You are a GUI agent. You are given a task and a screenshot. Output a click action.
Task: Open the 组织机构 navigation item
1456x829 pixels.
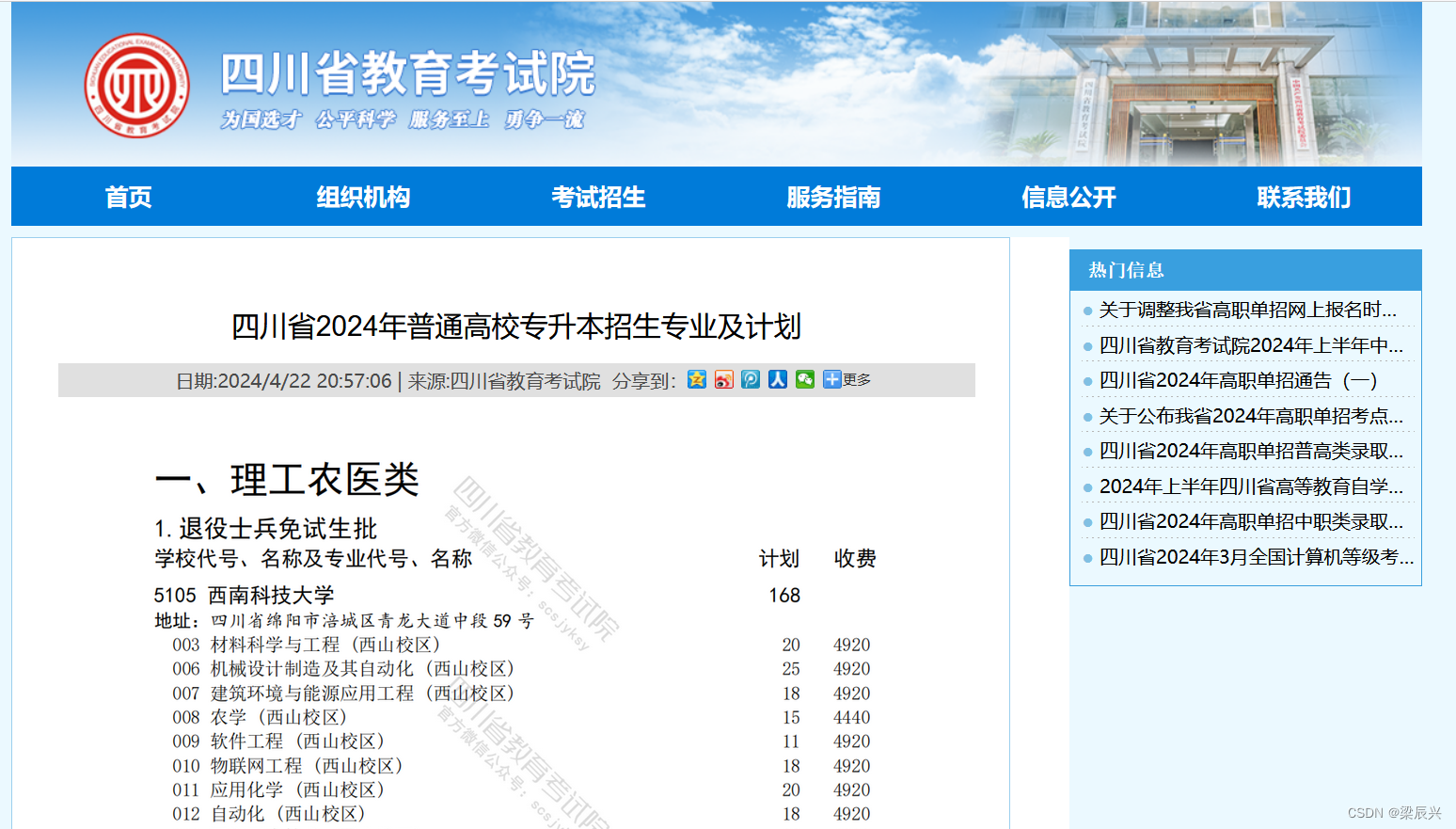point(364,197)
